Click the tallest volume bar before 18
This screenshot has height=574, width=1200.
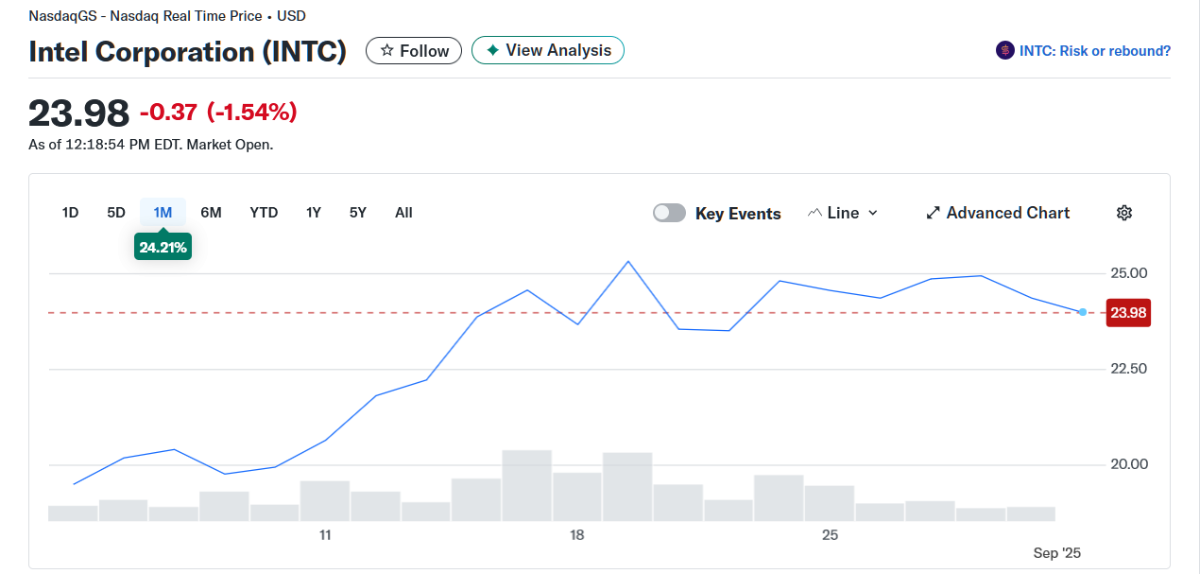click(x=527, y=486)
